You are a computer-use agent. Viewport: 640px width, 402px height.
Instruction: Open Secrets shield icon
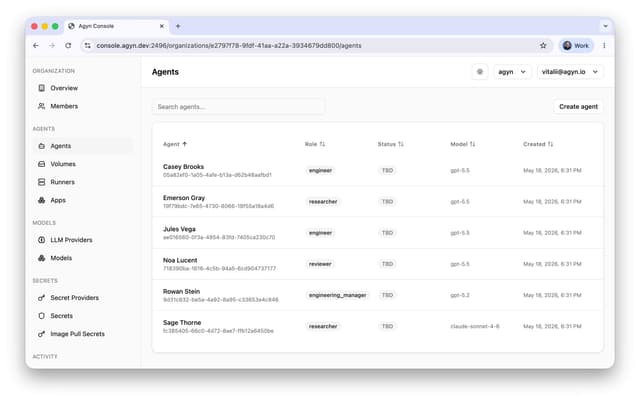(42, 316)
